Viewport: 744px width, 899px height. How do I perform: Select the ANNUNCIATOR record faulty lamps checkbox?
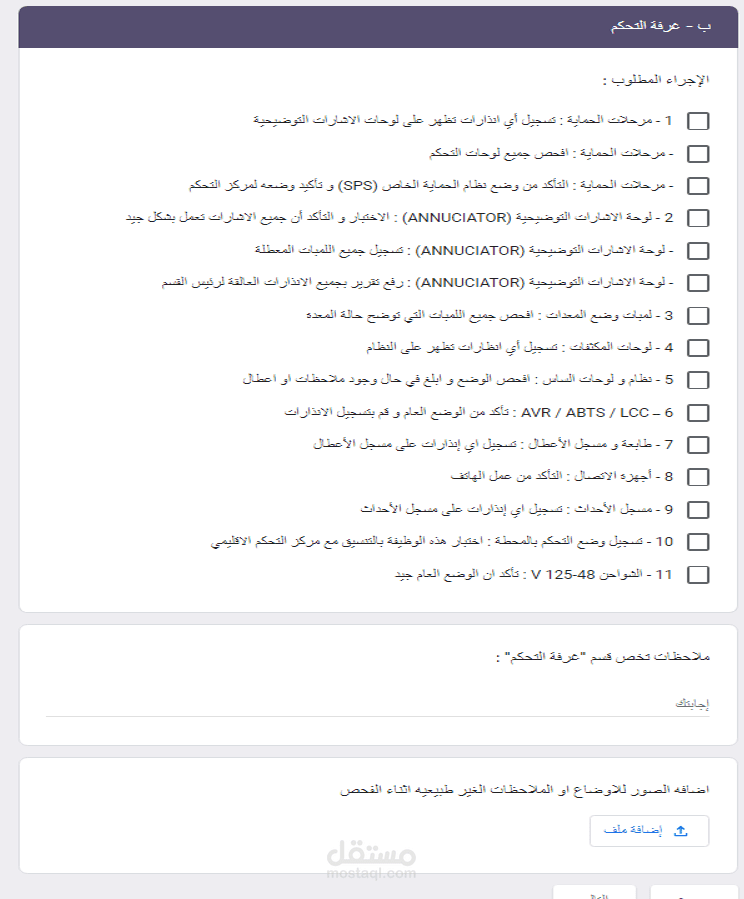(699, 251)
